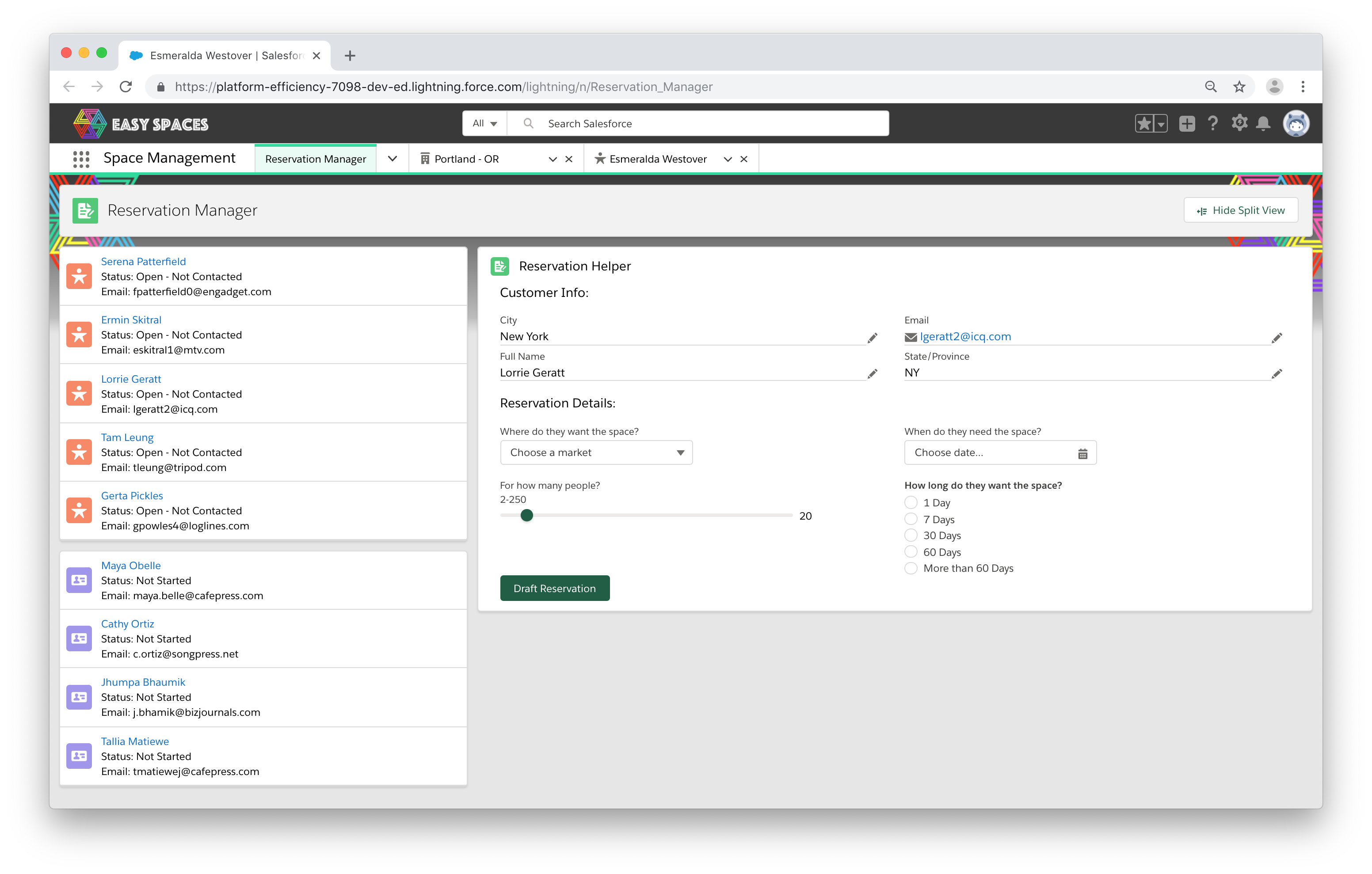Viewport: 1372px width, 874px height.
Task: Open the Reservation Manager tab chevron menu
Action: pos(392,159)
